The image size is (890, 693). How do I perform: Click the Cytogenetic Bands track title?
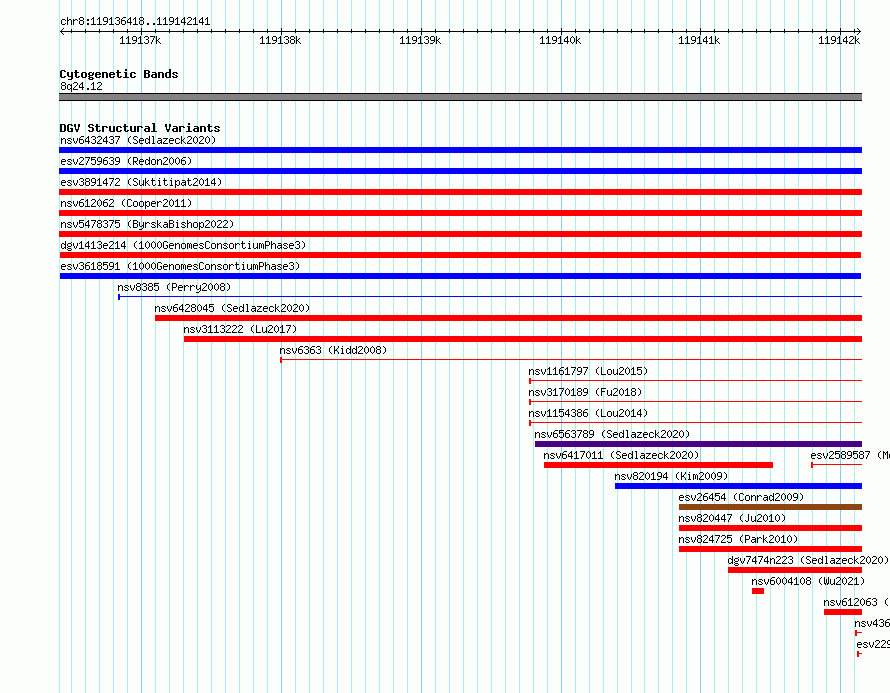[x=119, y=74]
